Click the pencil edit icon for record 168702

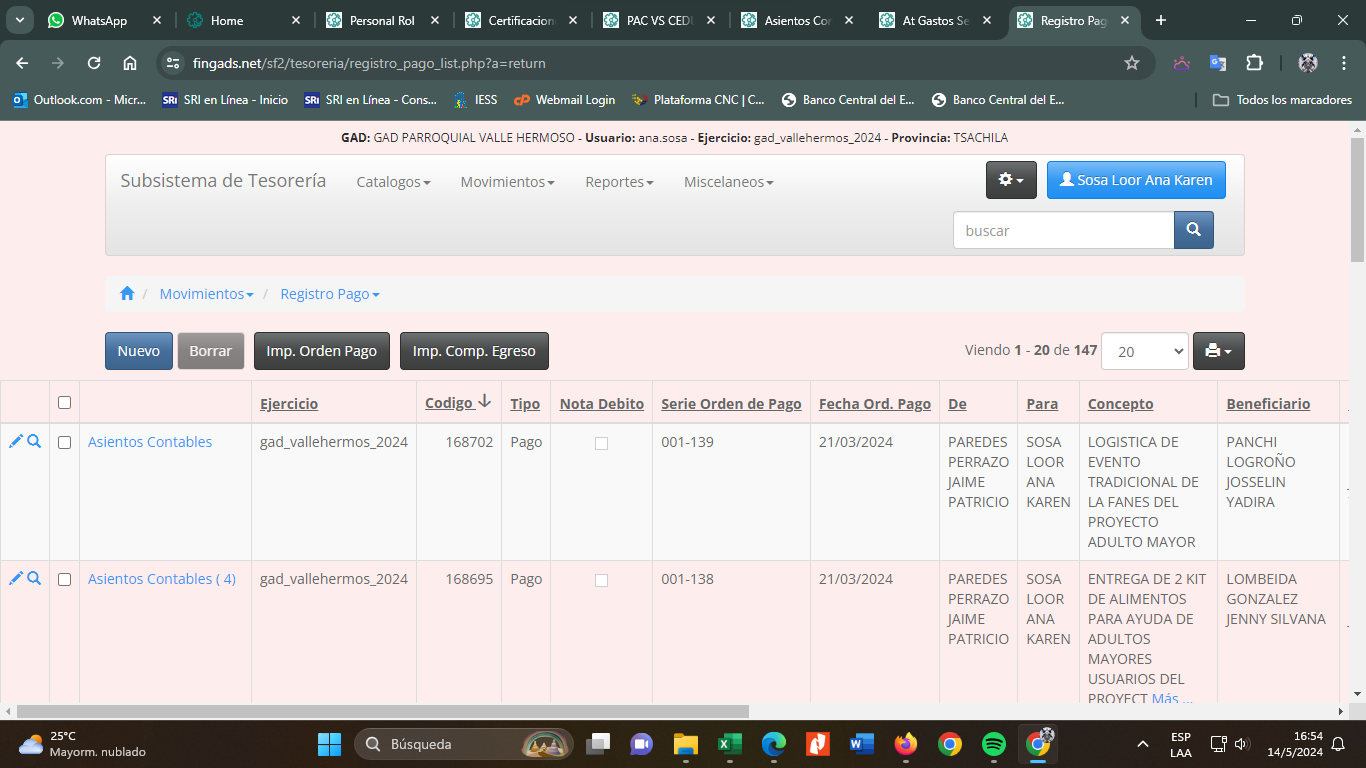[16, 442]
